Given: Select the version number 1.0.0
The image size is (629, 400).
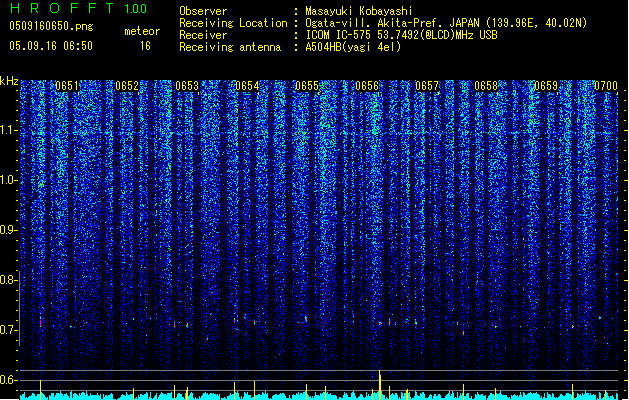Looking at the screenshot, I should [x=136, y=9].
